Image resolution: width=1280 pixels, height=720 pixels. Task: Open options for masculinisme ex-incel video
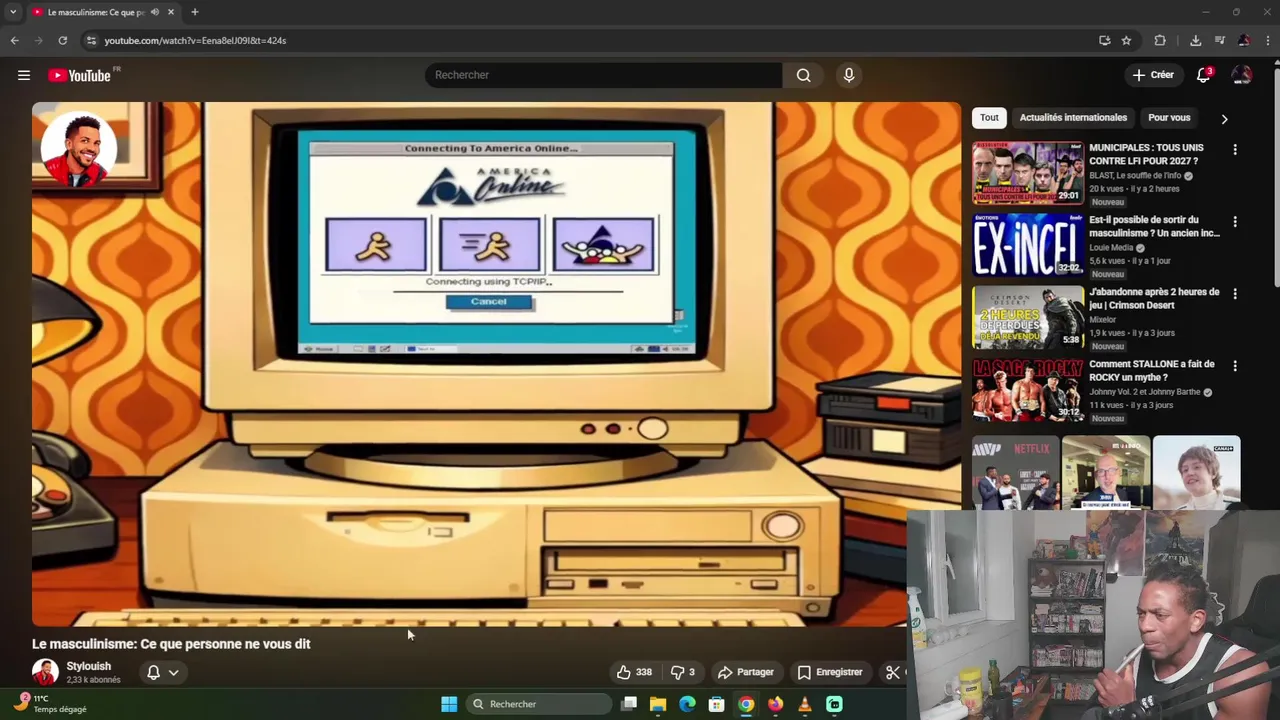1235,221
